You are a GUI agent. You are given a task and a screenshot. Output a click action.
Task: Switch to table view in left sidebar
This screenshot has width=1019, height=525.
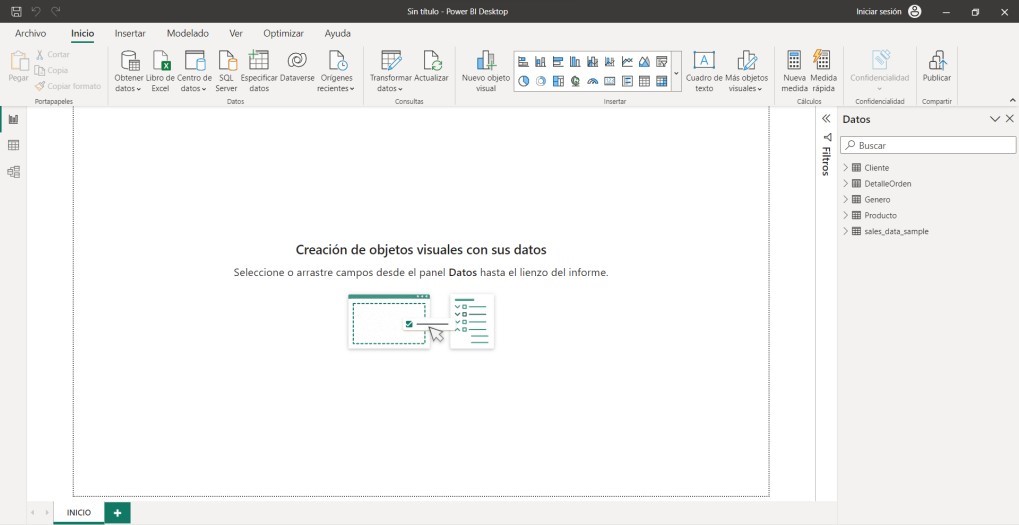[x=13, y=146]
